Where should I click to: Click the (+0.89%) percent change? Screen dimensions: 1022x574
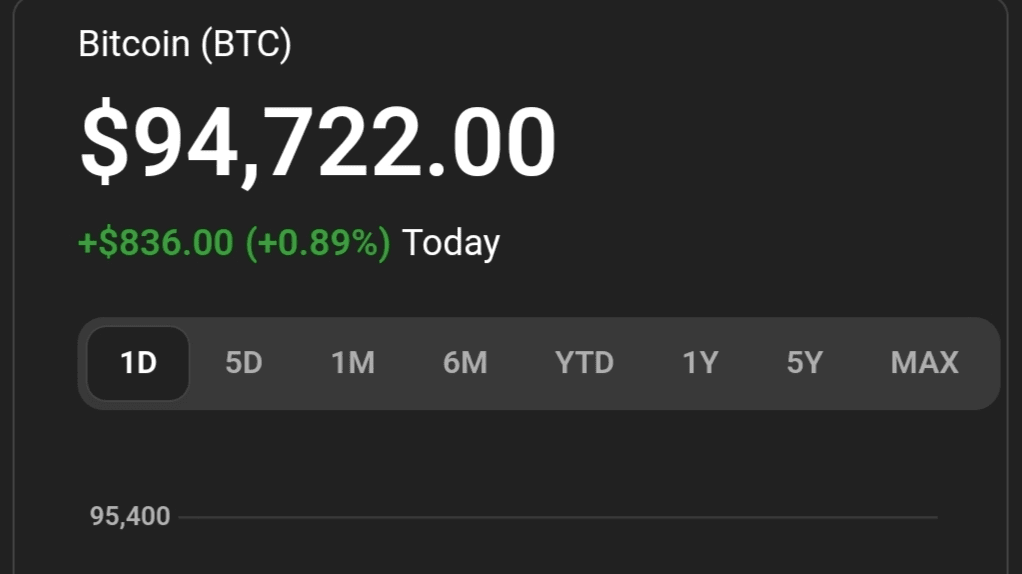click(x=318, y=243)
